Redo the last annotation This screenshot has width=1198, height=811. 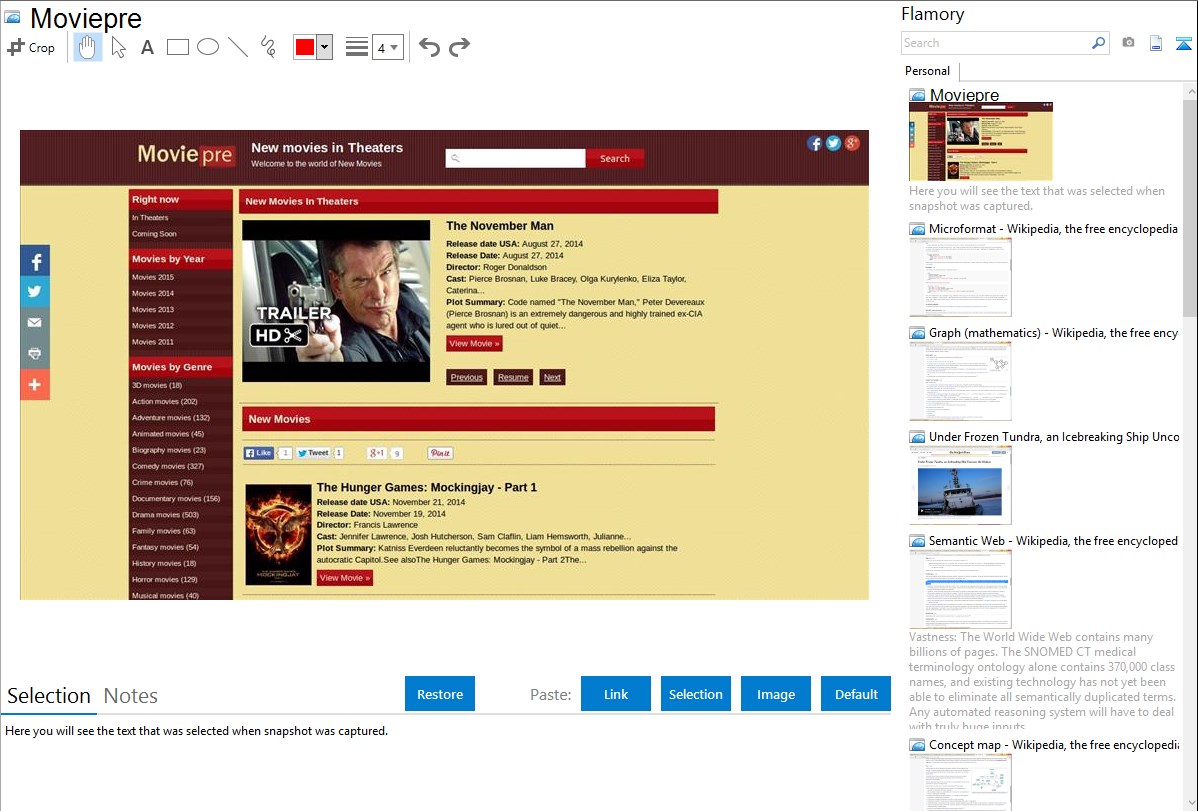click(x=459, y=47)
